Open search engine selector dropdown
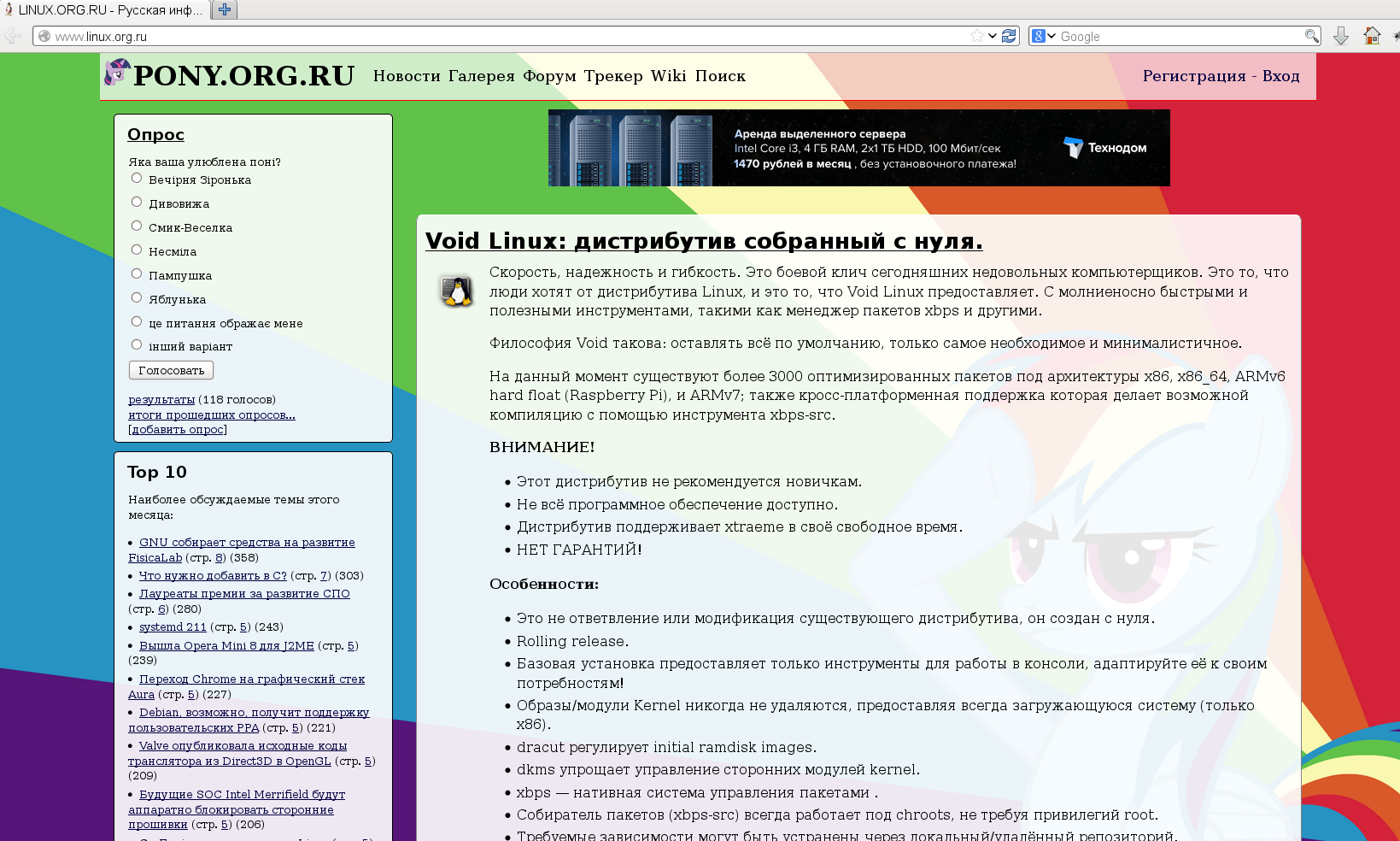 click(x=1044, y=36)
